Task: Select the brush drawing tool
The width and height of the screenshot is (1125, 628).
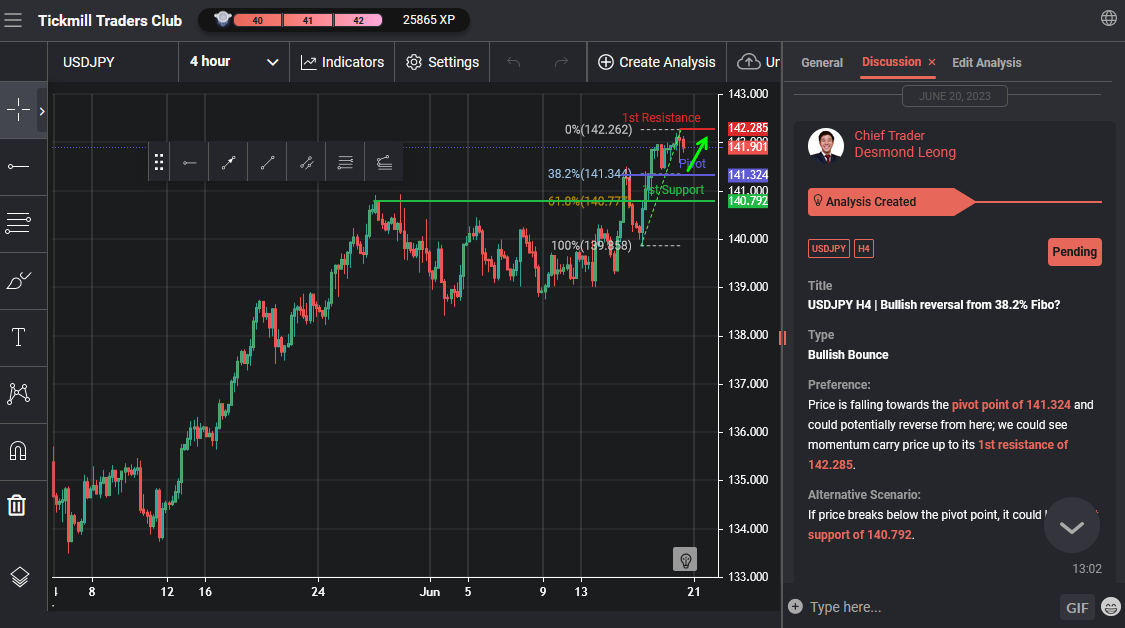Action: coord(18,281)
